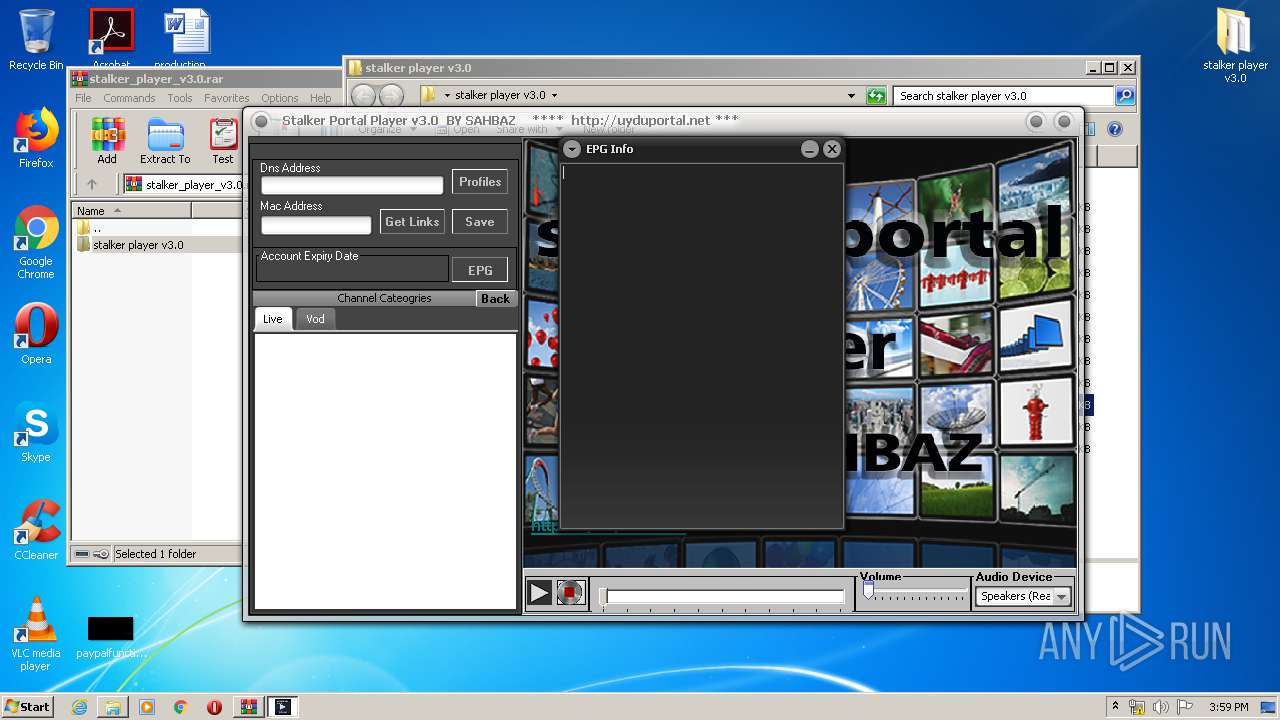
Task: Click the WinRAR archive path box
Action: point(185,185)
